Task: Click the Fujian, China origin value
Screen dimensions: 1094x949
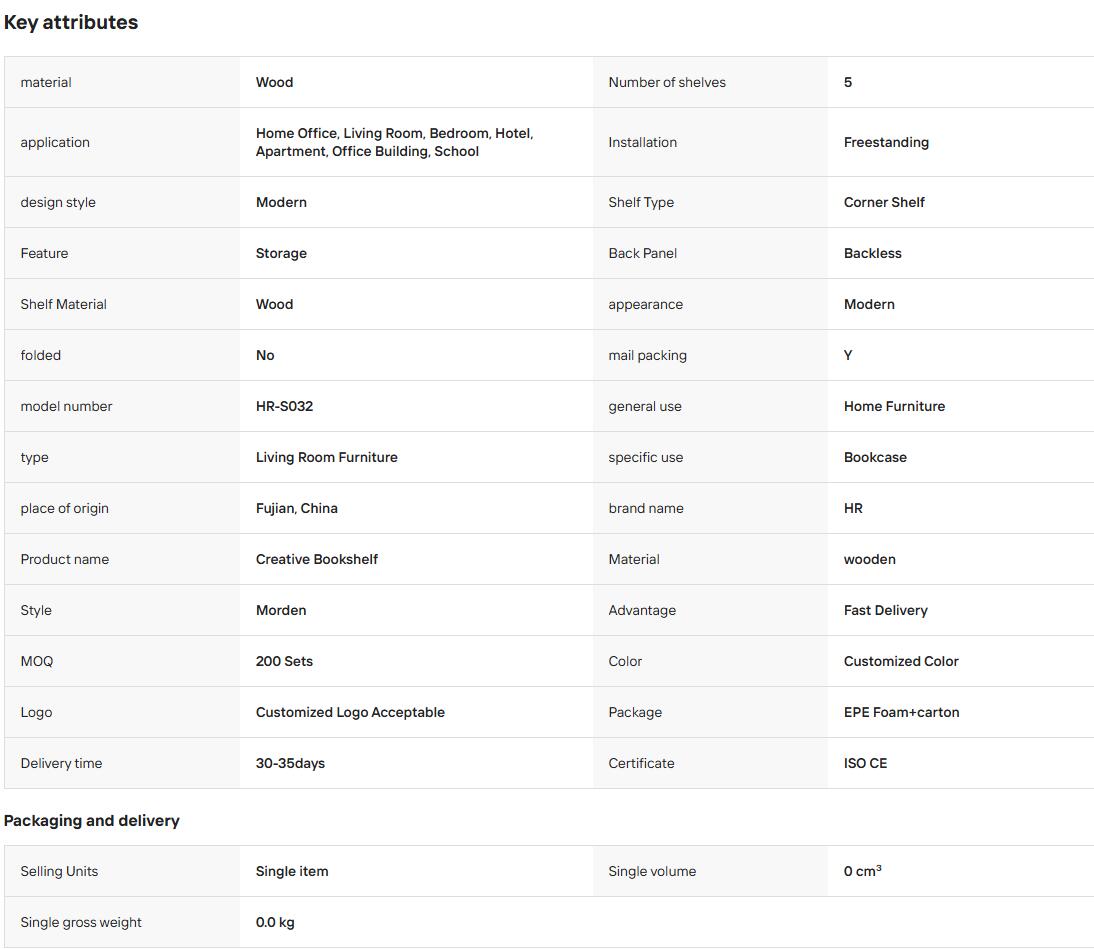Action: click(x=297, y=508)
